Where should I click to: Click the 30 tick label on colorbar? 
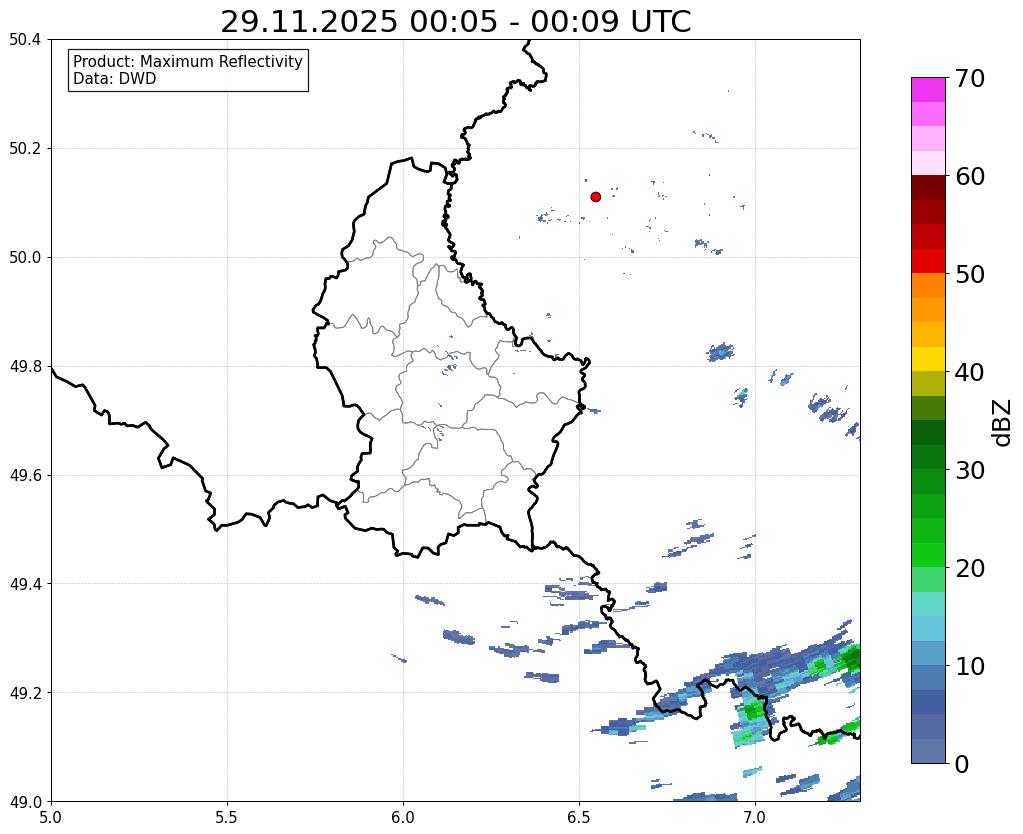coord(970,470)
